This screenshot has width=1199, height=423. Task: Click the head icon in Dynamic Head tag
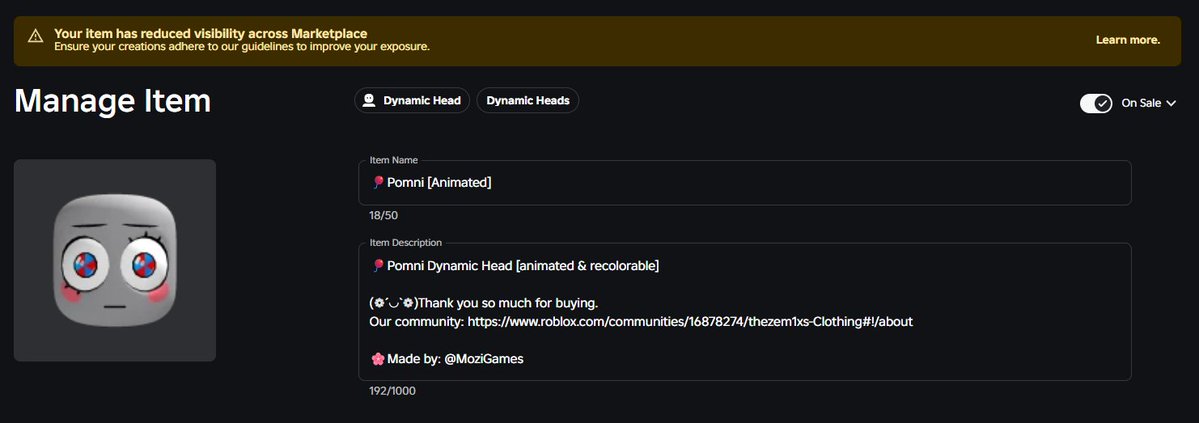[369, 100]
